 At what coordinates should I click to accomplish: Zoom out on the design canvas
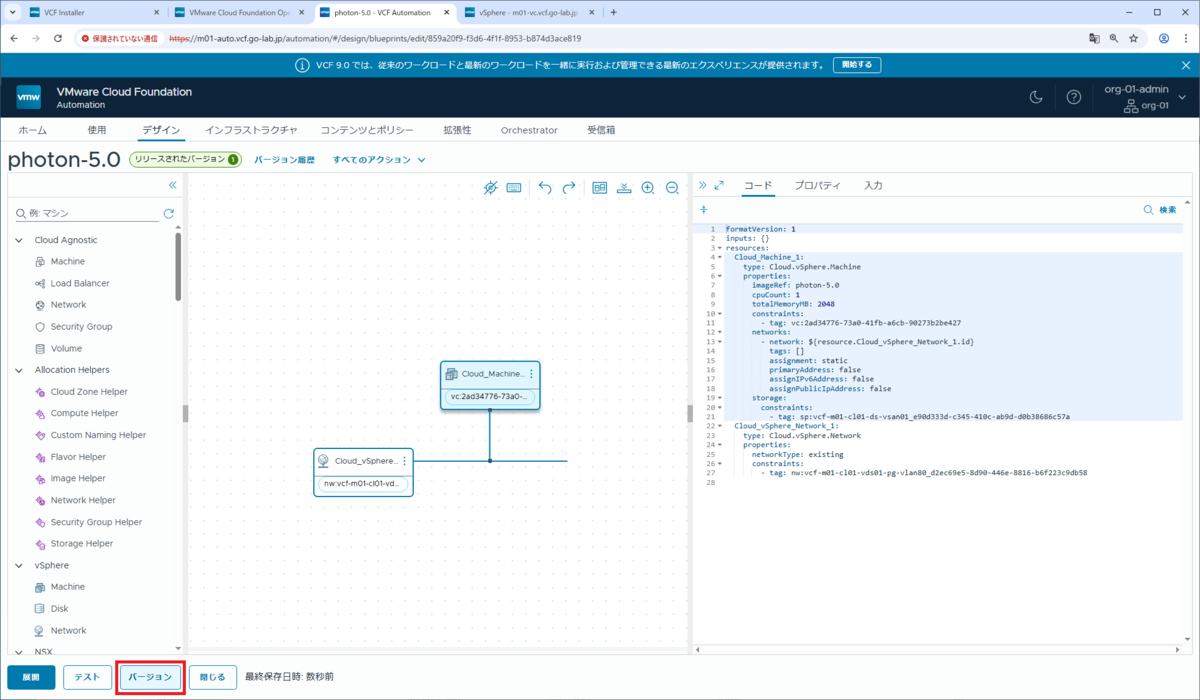click(x=672, y=187)
